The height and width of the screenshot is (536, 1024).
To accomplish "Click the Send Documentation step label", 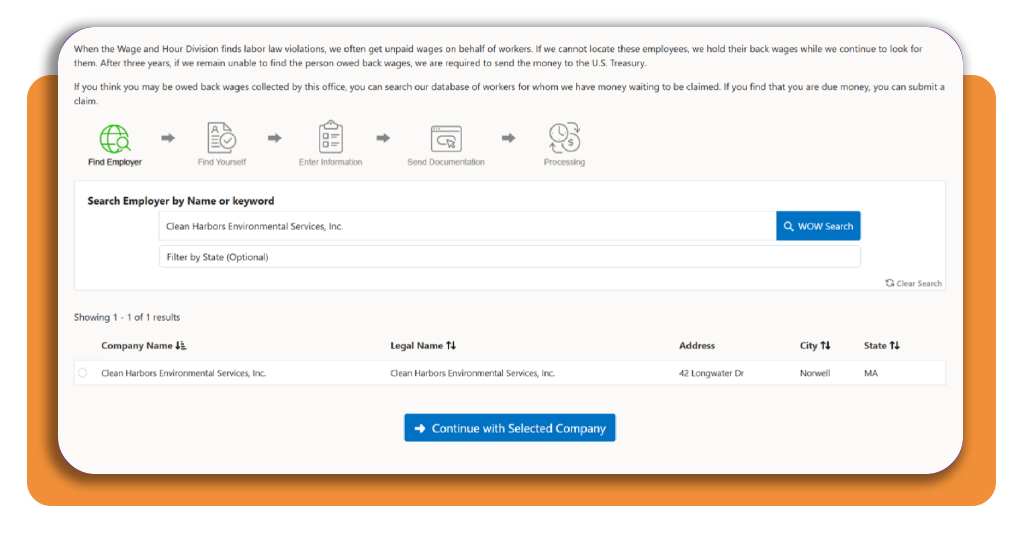I will point(446,162).
